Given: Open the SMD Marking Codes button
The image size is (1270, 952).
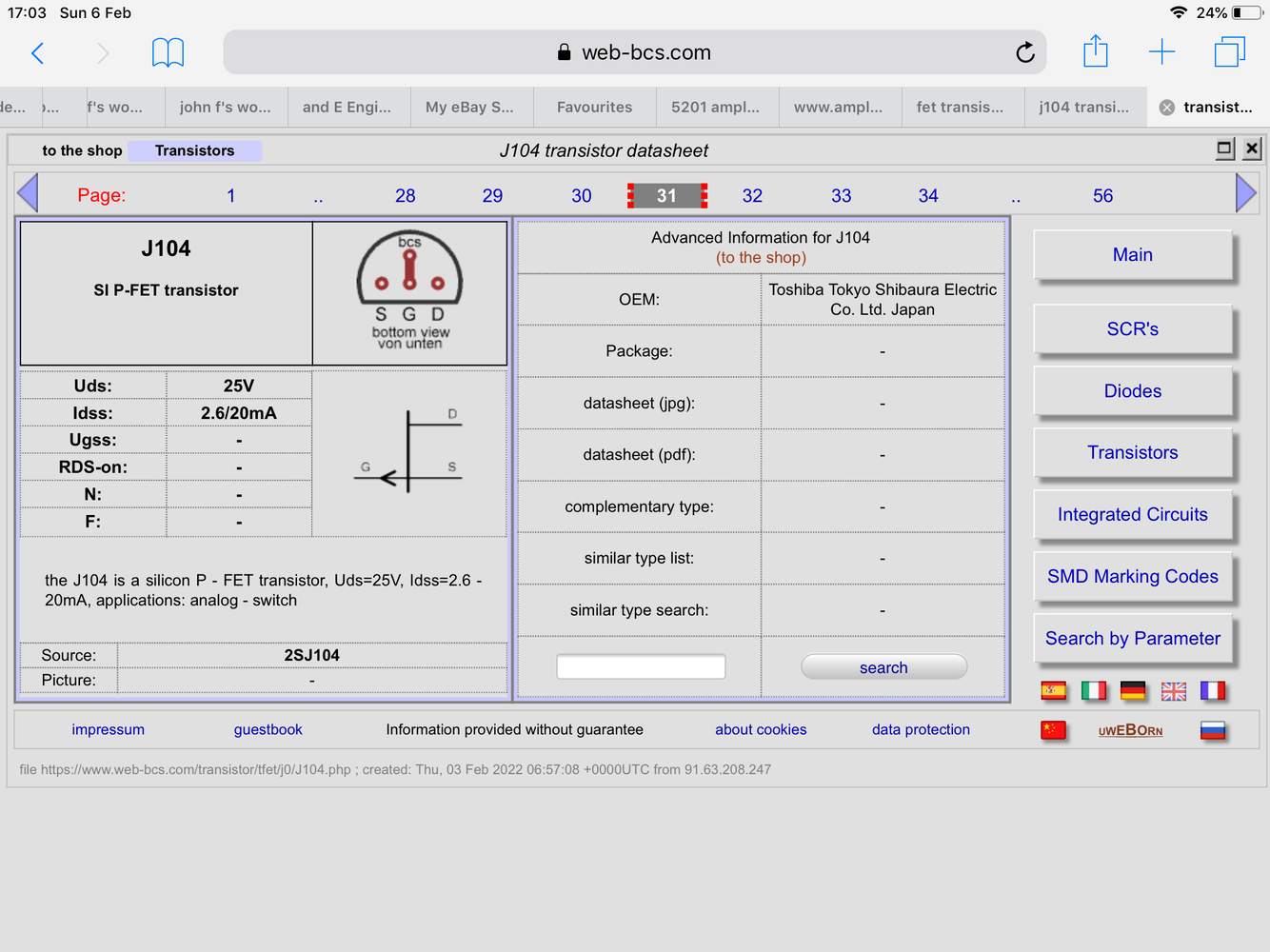Looking at the screenshot, I should pyautogui.click(x=1133, y=576).
